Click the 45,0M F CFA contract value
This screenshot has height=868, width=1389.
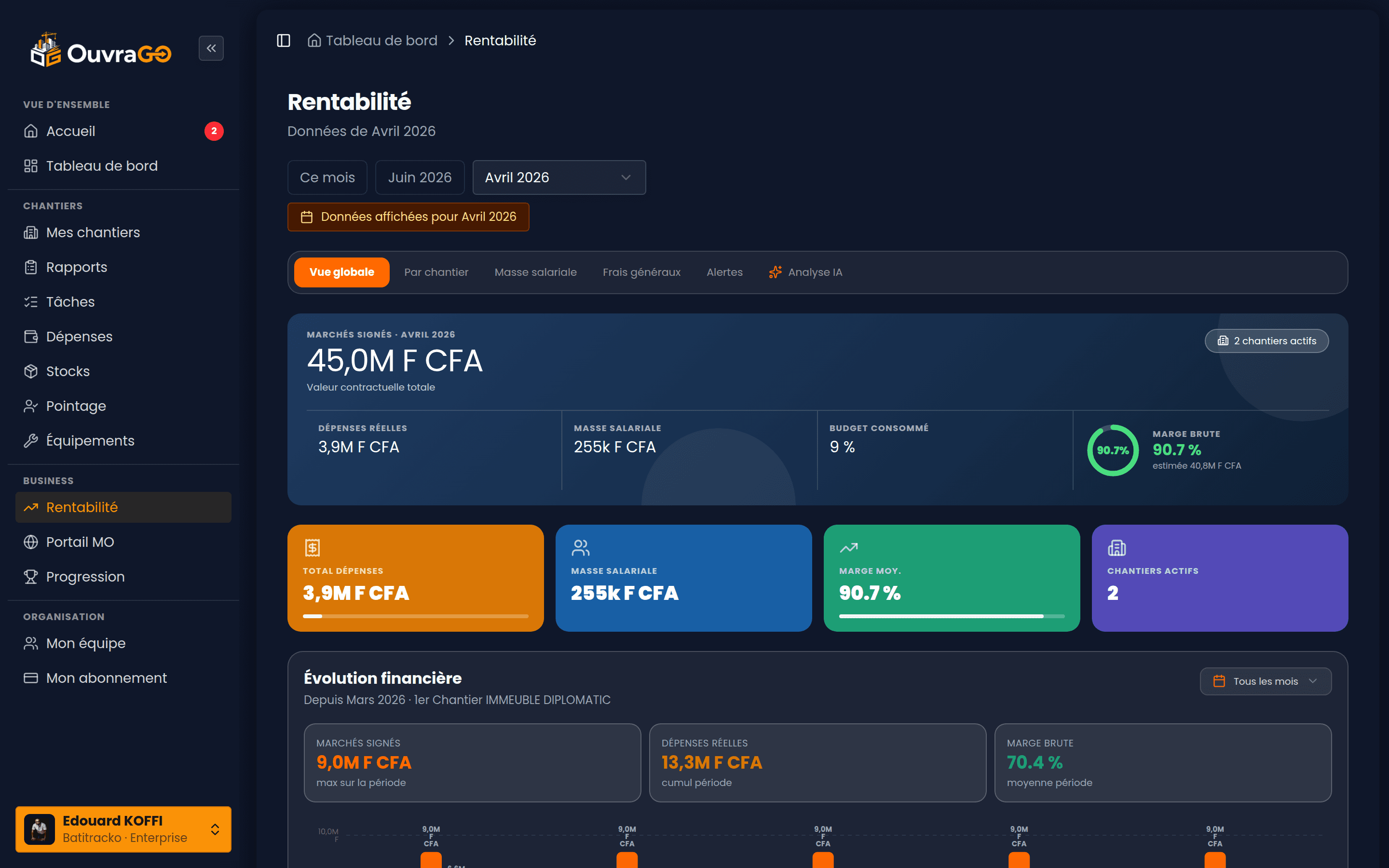tap(395, 361)
